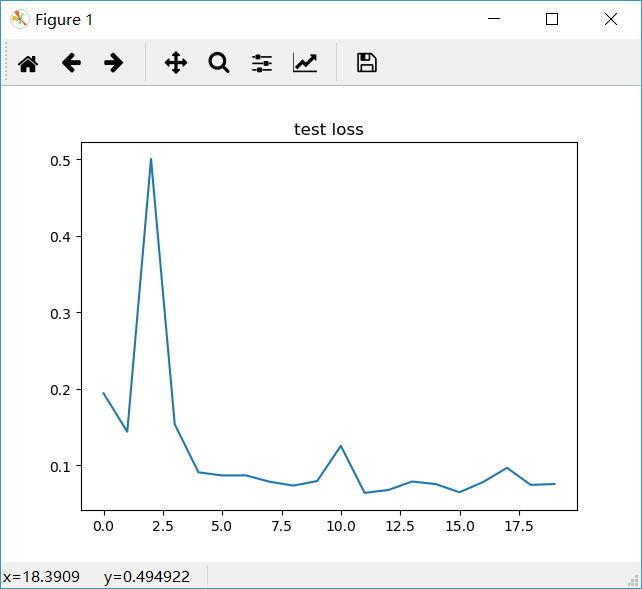Save the figure with the floppy disk icon
The width and height of the screenshot is (642, 589).
(367, 63)
